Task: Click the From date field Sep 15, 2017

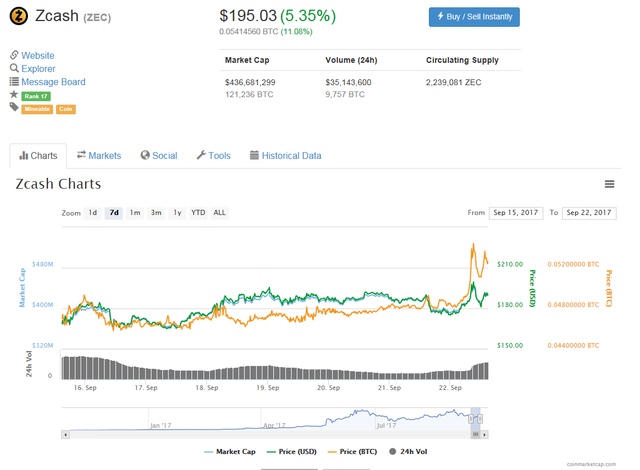Action: point(516,213)
